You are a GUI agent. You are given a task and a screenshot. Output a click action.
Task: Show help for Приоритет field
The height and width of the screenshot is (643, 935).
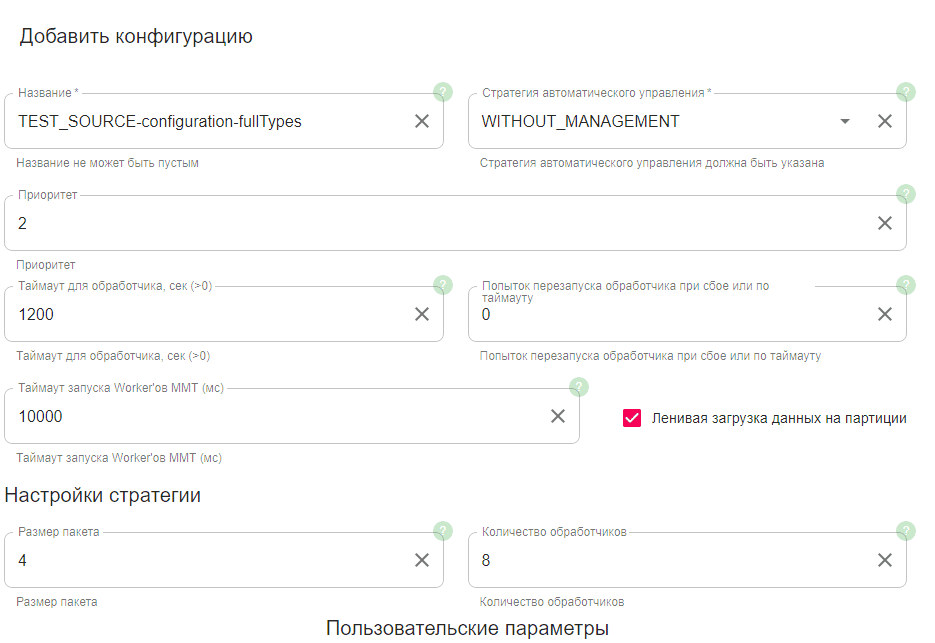906,193
